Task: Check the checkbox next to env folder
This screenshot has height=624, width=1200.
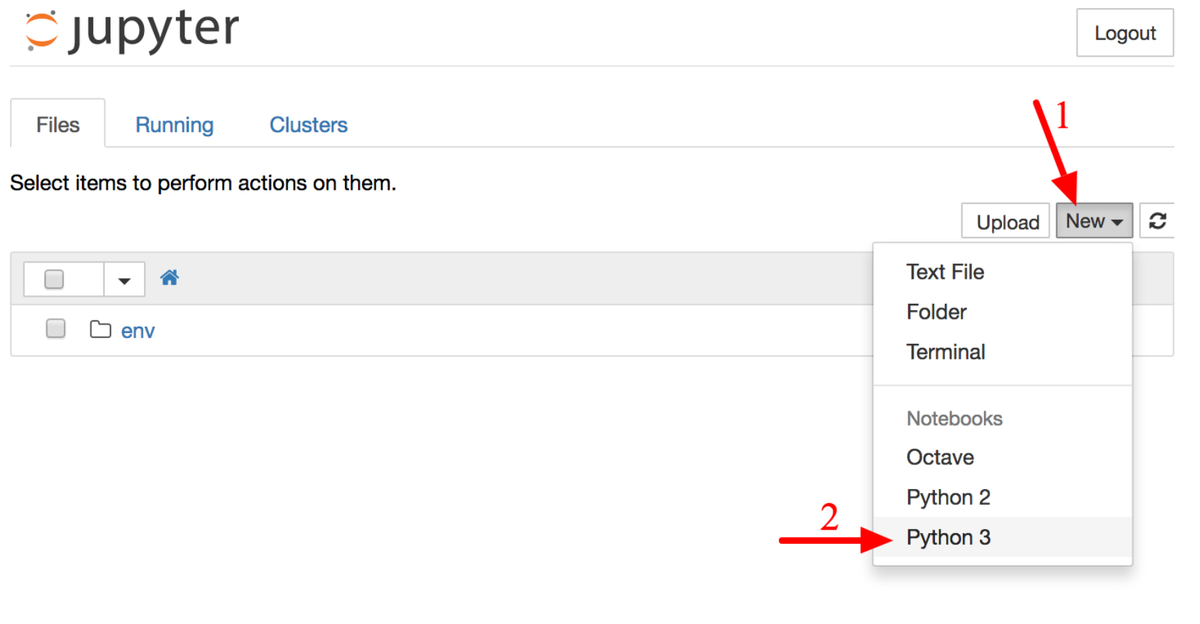Action: [x=55, y=328]
